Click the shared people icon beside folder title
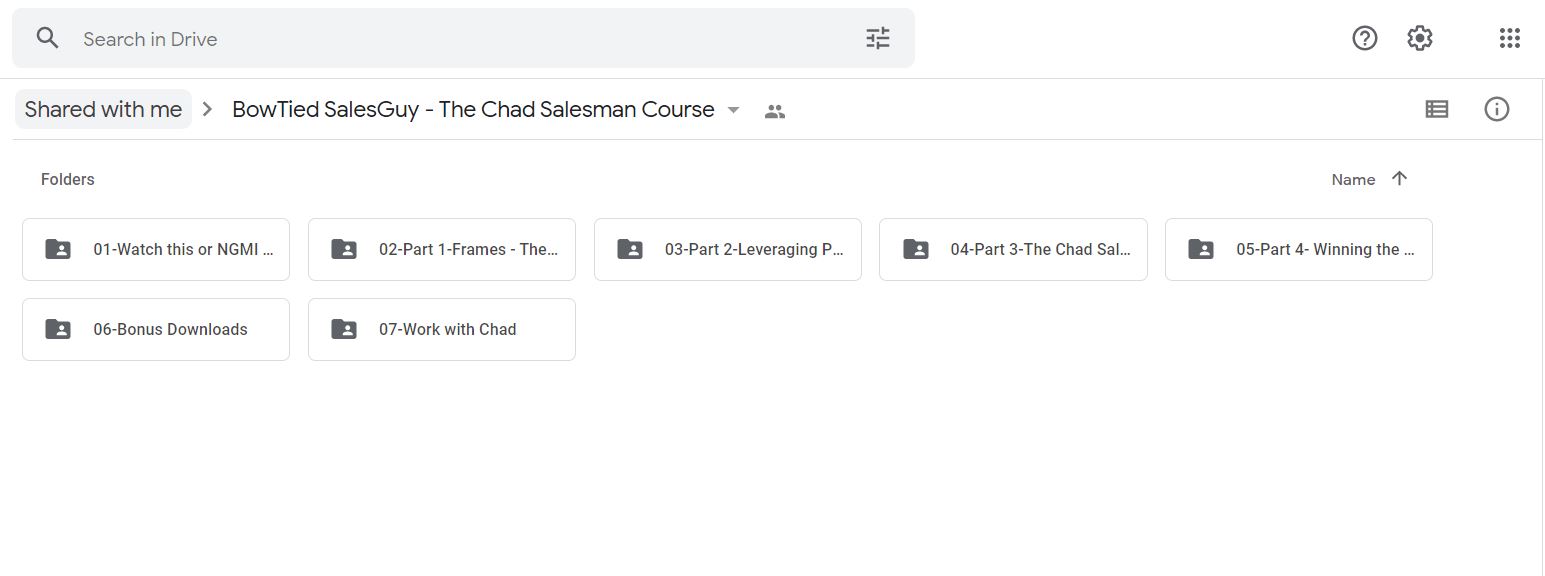 pyautogui.click(x=774, y=111)
